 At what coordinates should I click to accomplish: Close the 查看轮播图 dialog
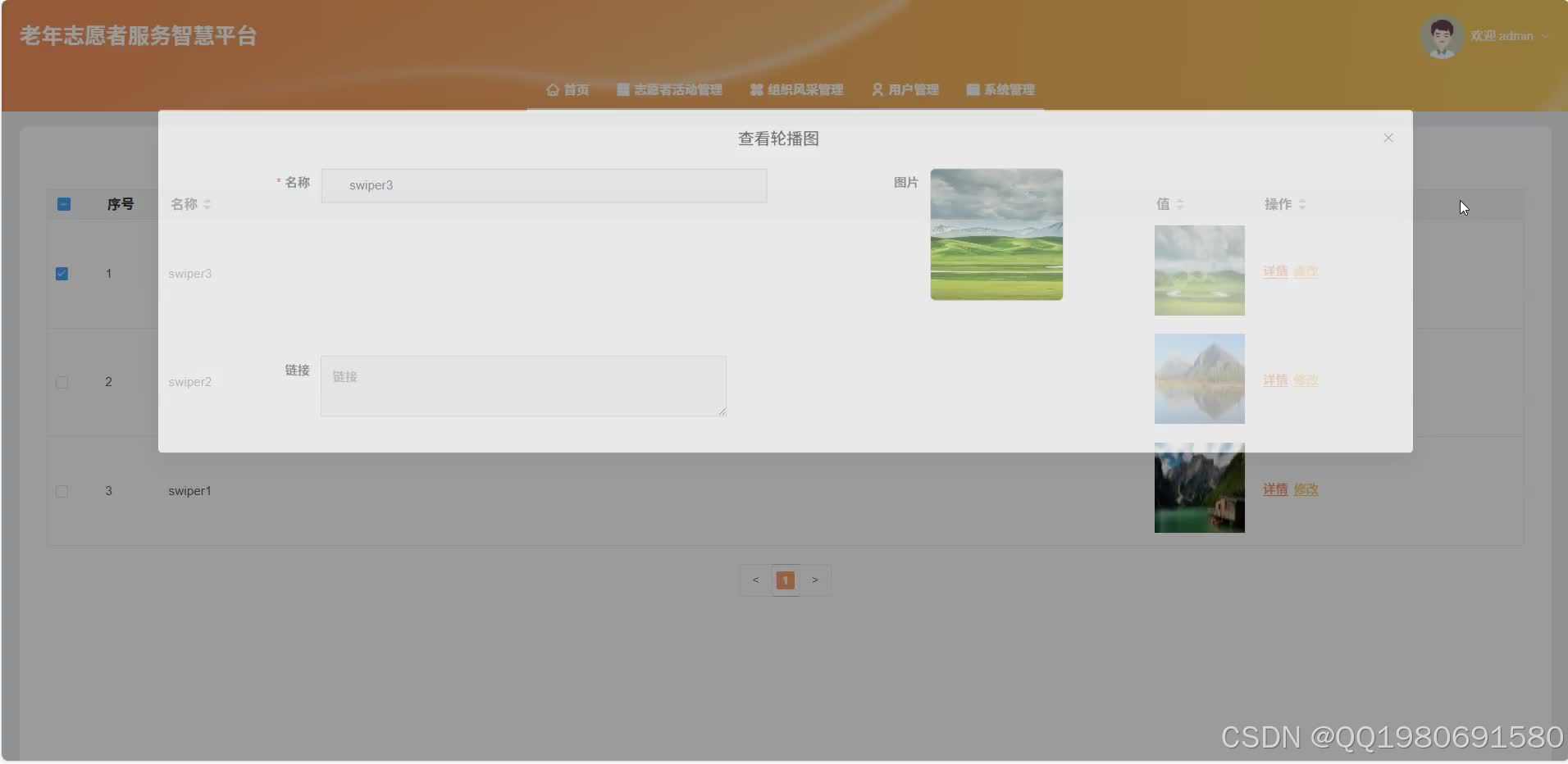[x=1388, y=138]
